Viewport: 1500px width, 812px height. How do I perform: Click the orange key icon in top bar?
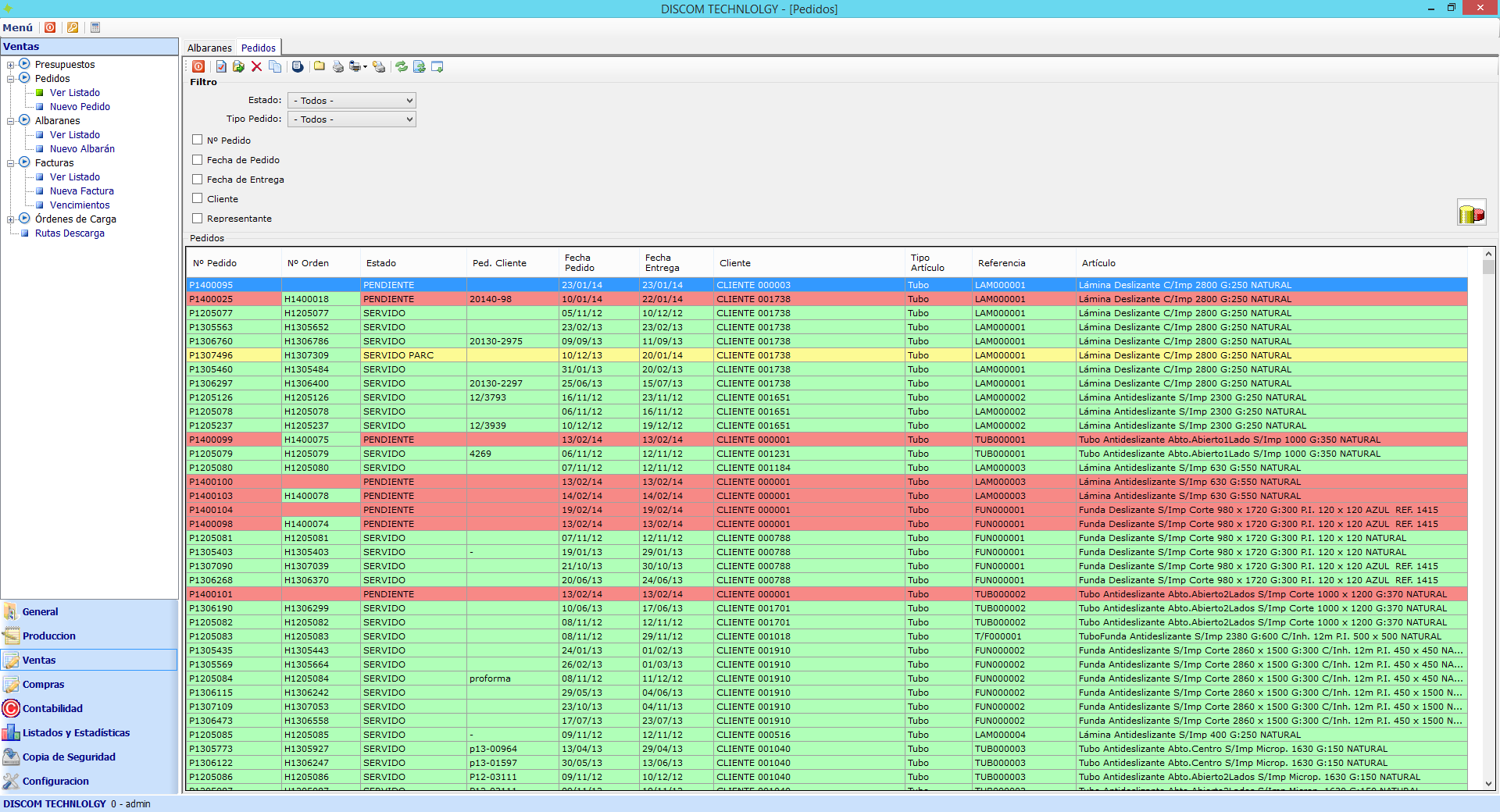click(x=73, y=27)
